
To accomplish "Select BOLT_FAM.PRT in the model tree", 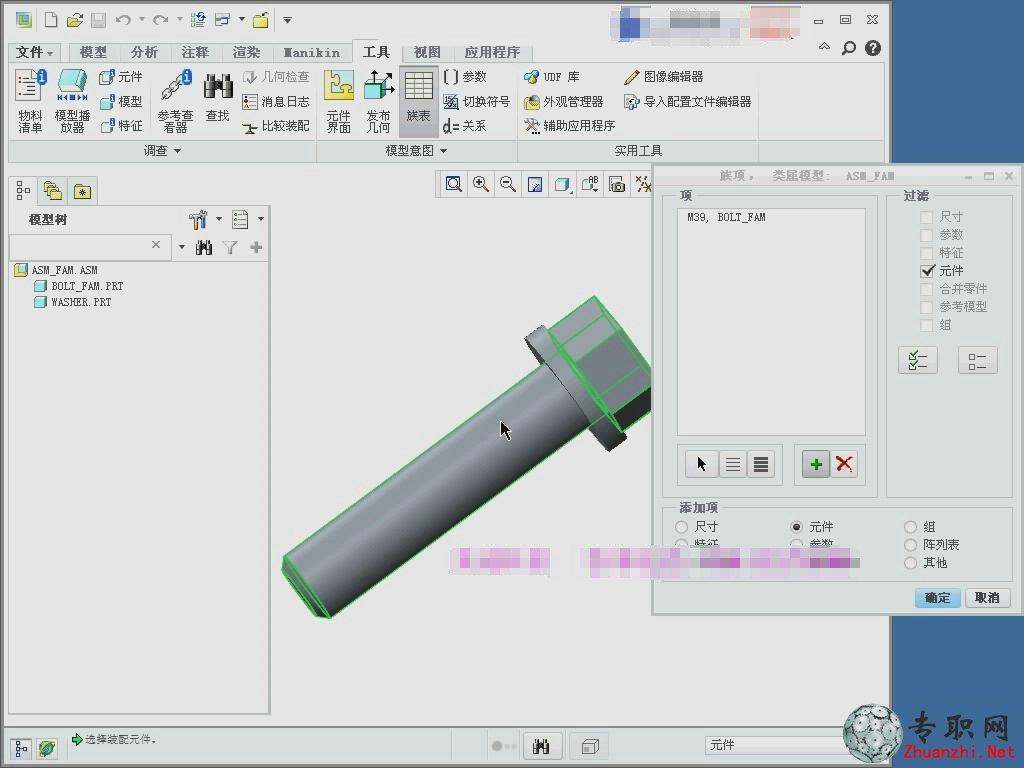I will pos(78,286).
